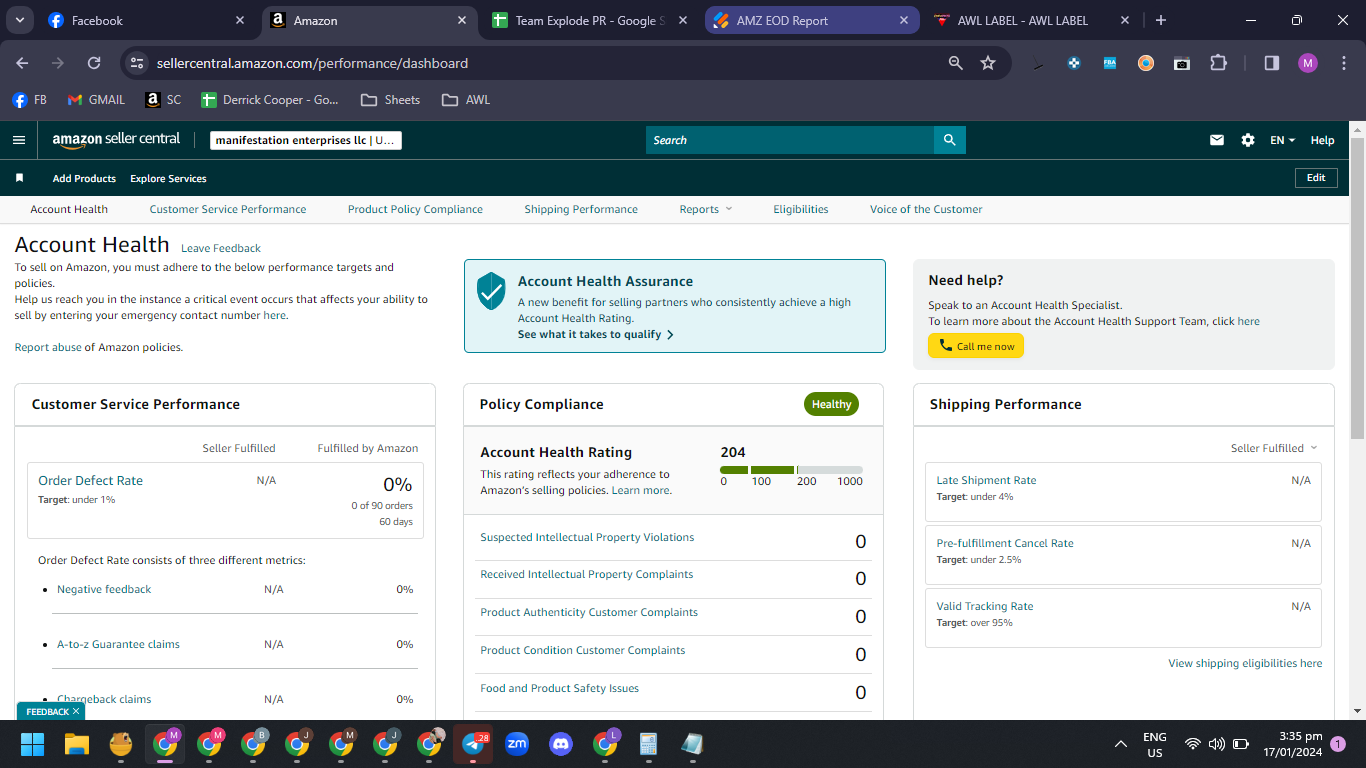Open Voice of the Customer menu

click(x=926, y=209)
